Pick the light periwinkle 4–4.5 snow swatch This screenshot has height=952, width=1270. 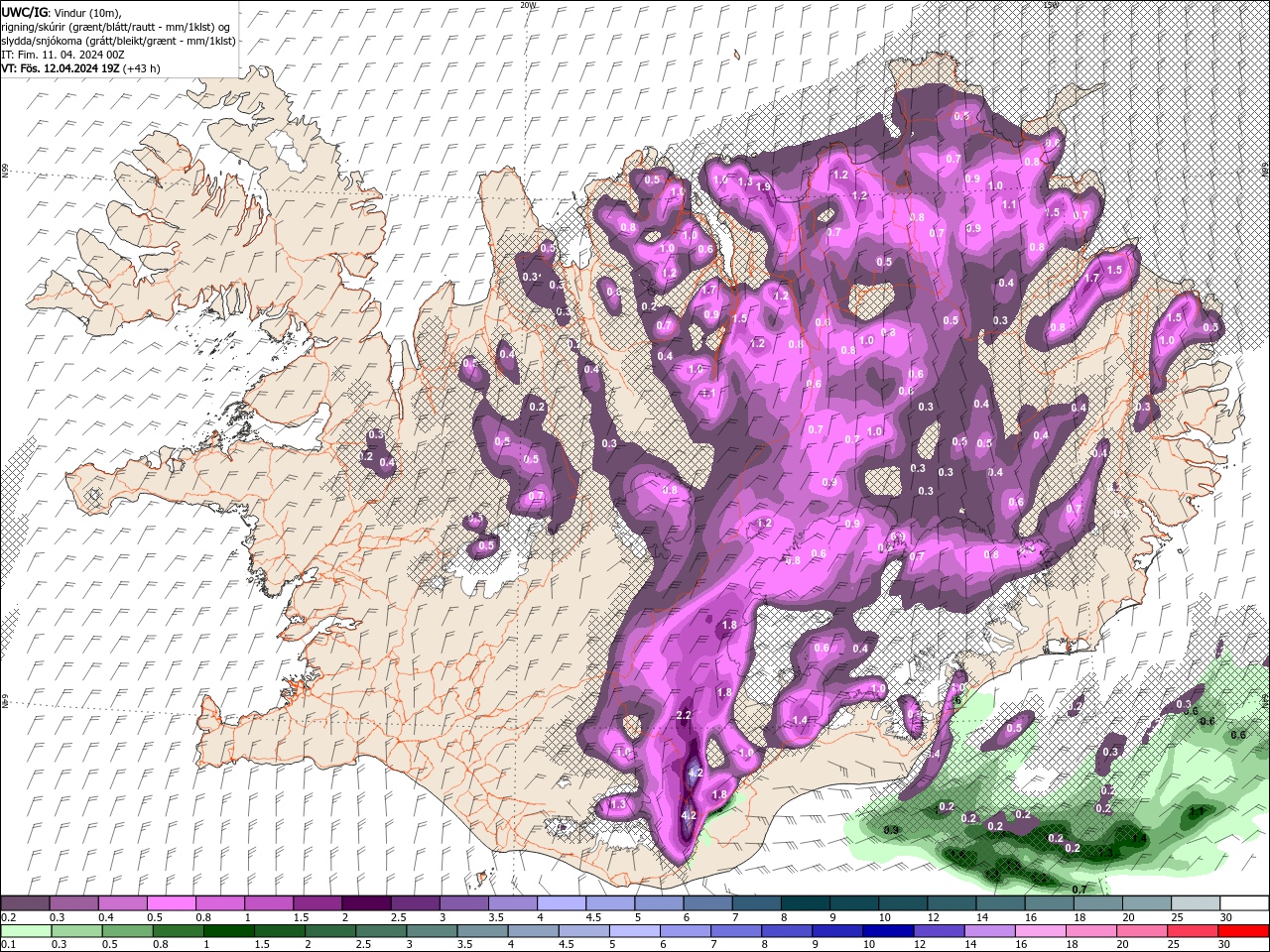tap(561, 902)
